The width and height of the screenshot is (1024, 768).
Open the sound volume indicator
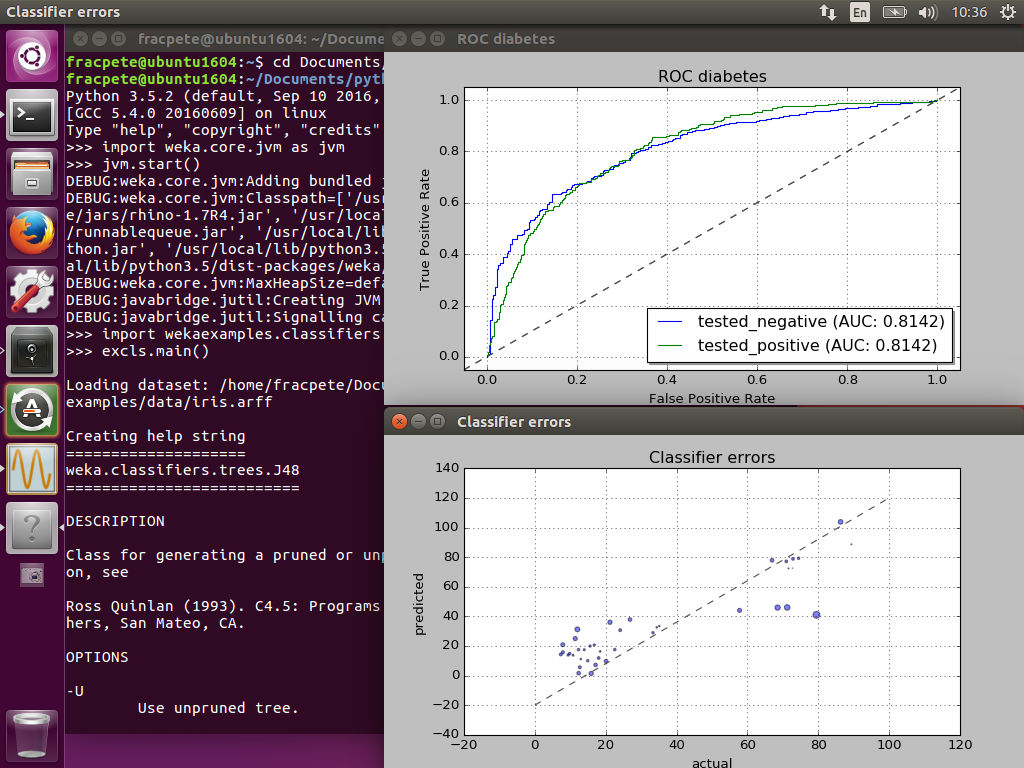[927, 12]
